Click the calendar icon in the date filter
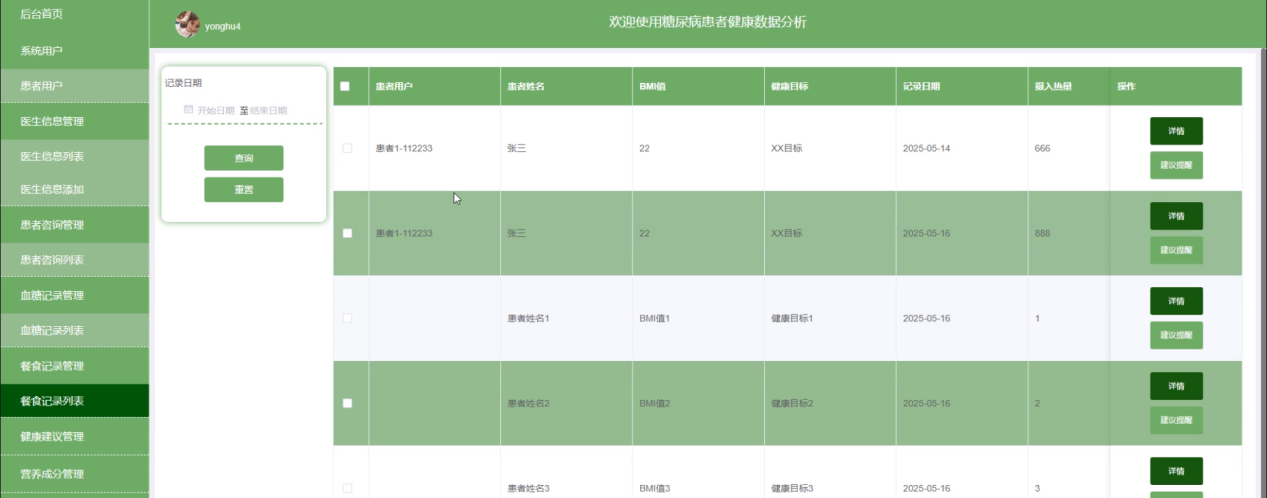Image resolution: width=1267 pixels, height=498 pixels. [189, 110]
